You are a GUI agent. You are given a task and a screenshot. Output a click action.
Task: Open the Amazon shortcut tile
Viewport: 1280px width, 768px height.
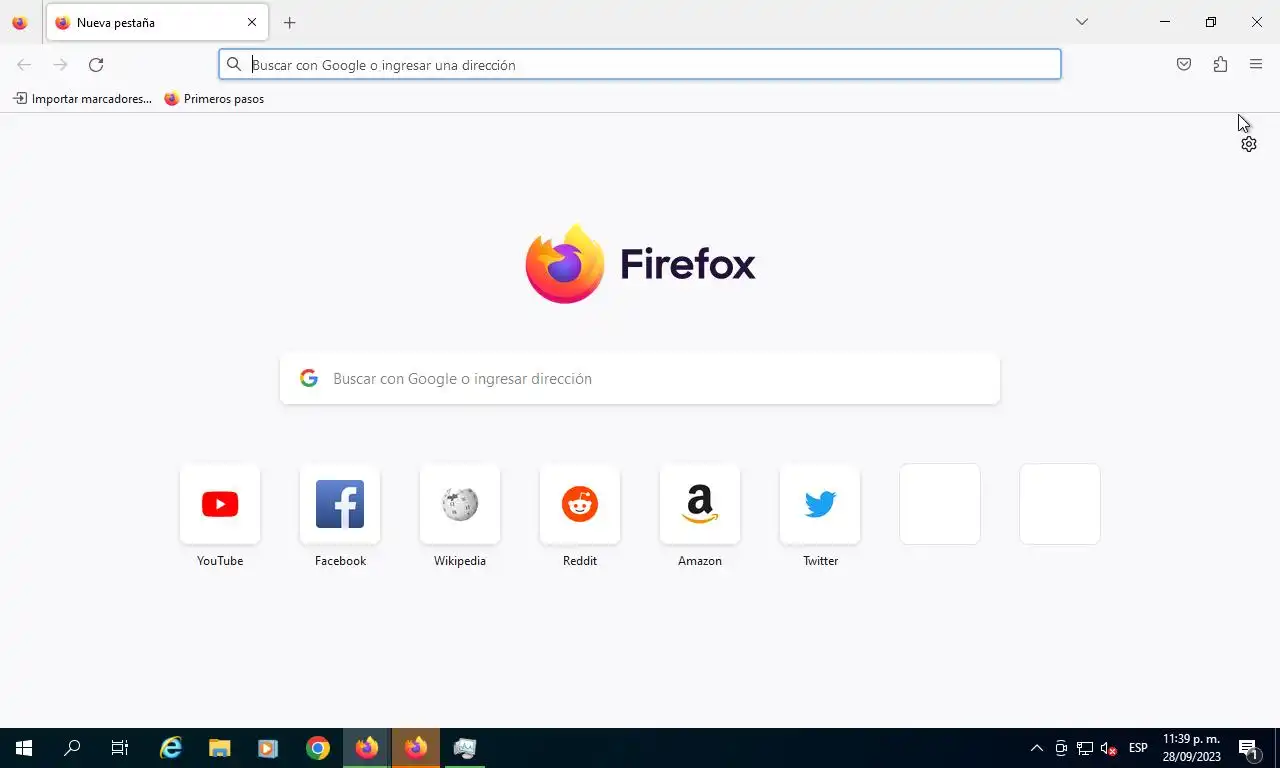[700, 504]
